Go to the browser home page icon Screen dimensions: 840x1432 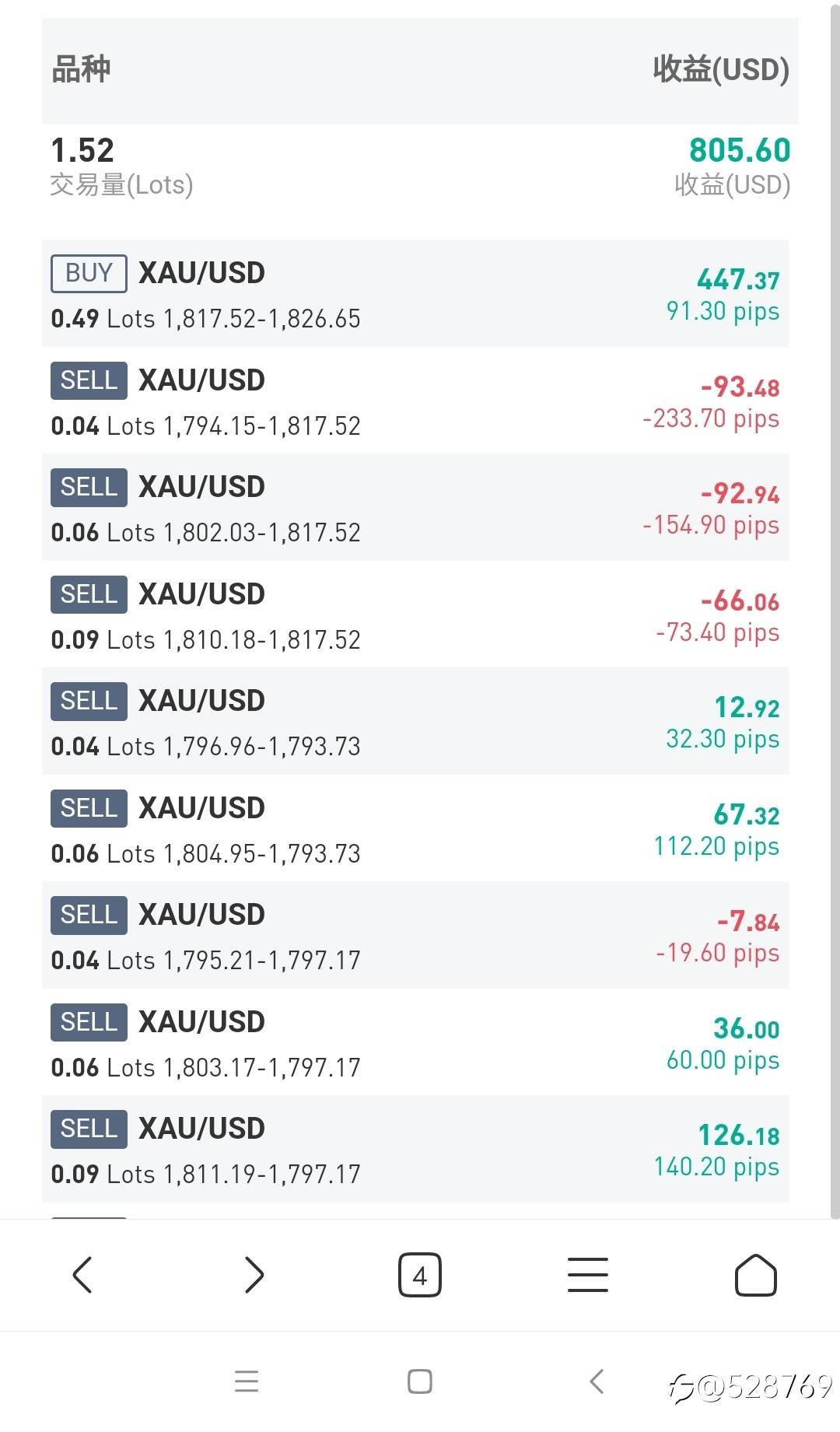755,1275
